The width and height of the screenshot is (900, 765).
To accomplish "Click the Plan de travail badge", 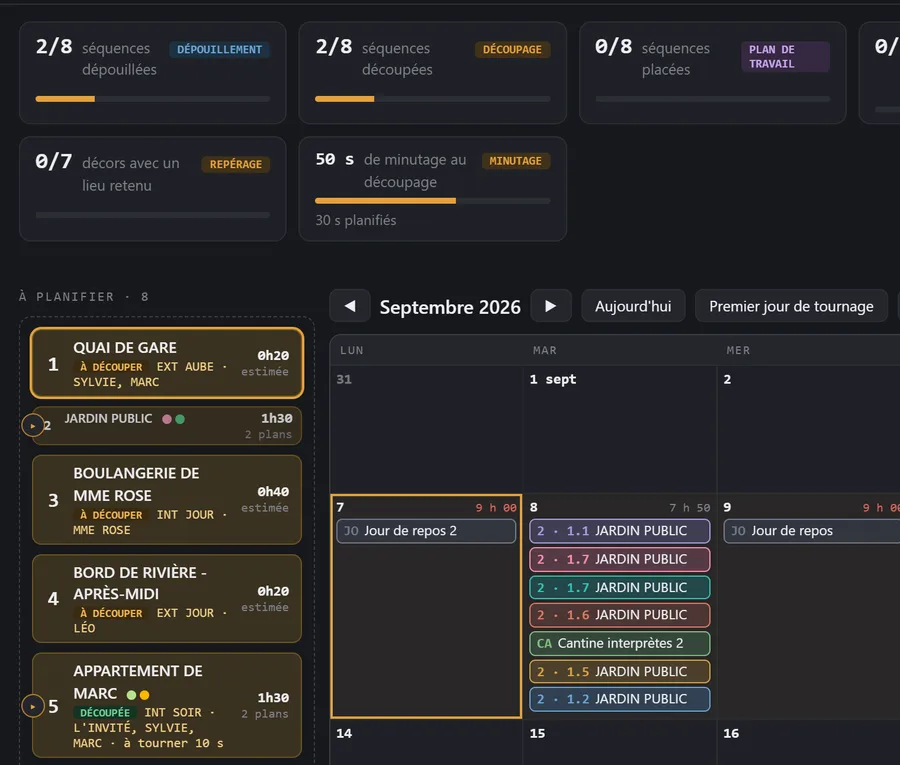I will click(785, 57).
